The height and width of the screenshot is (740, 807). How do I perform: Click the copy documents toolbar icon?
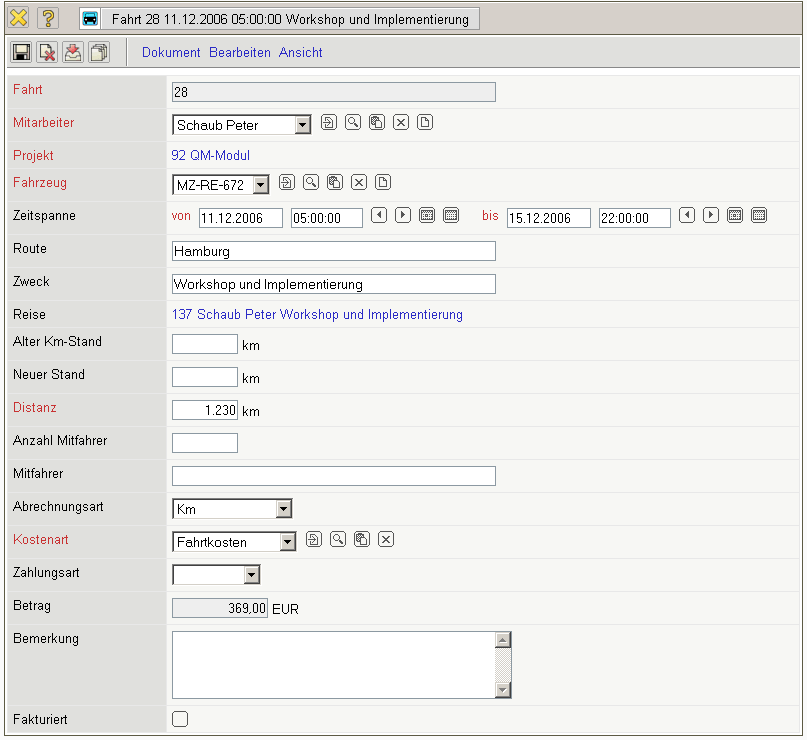point(99,52)
